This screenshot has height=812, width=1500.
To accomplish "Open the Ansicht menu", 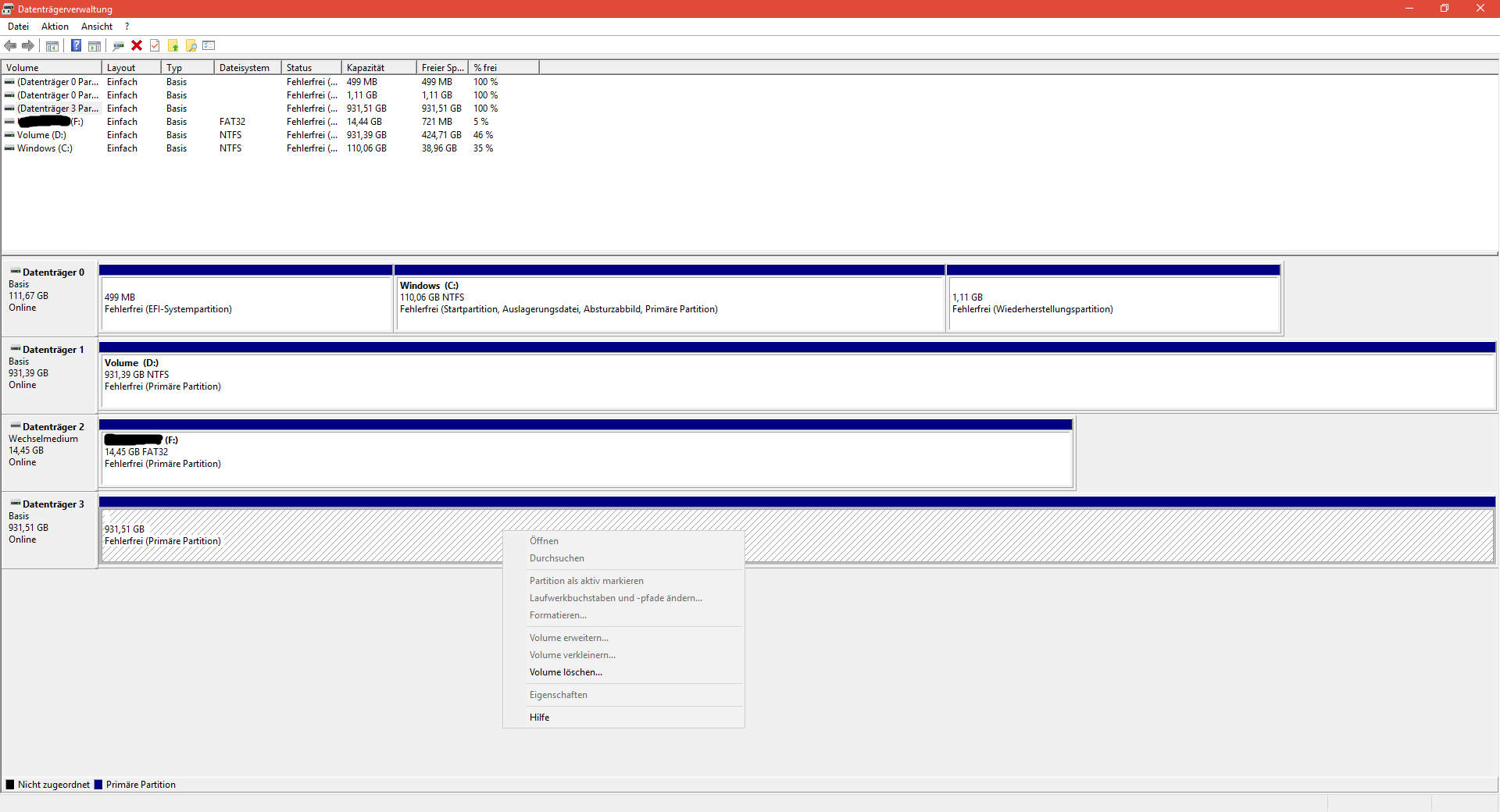I will pyautogui.click(x=97, y=27).
